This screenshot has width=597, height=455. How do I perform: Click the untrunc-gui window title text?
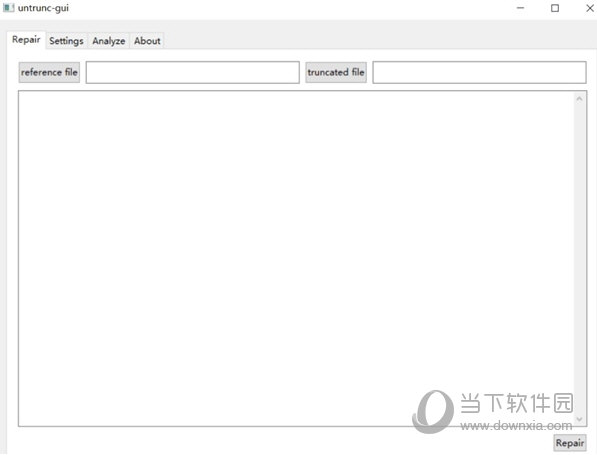pos(43,8)
